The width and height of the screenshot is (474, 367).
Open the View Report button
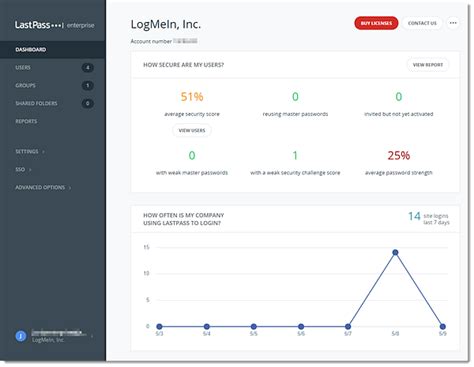428,65
